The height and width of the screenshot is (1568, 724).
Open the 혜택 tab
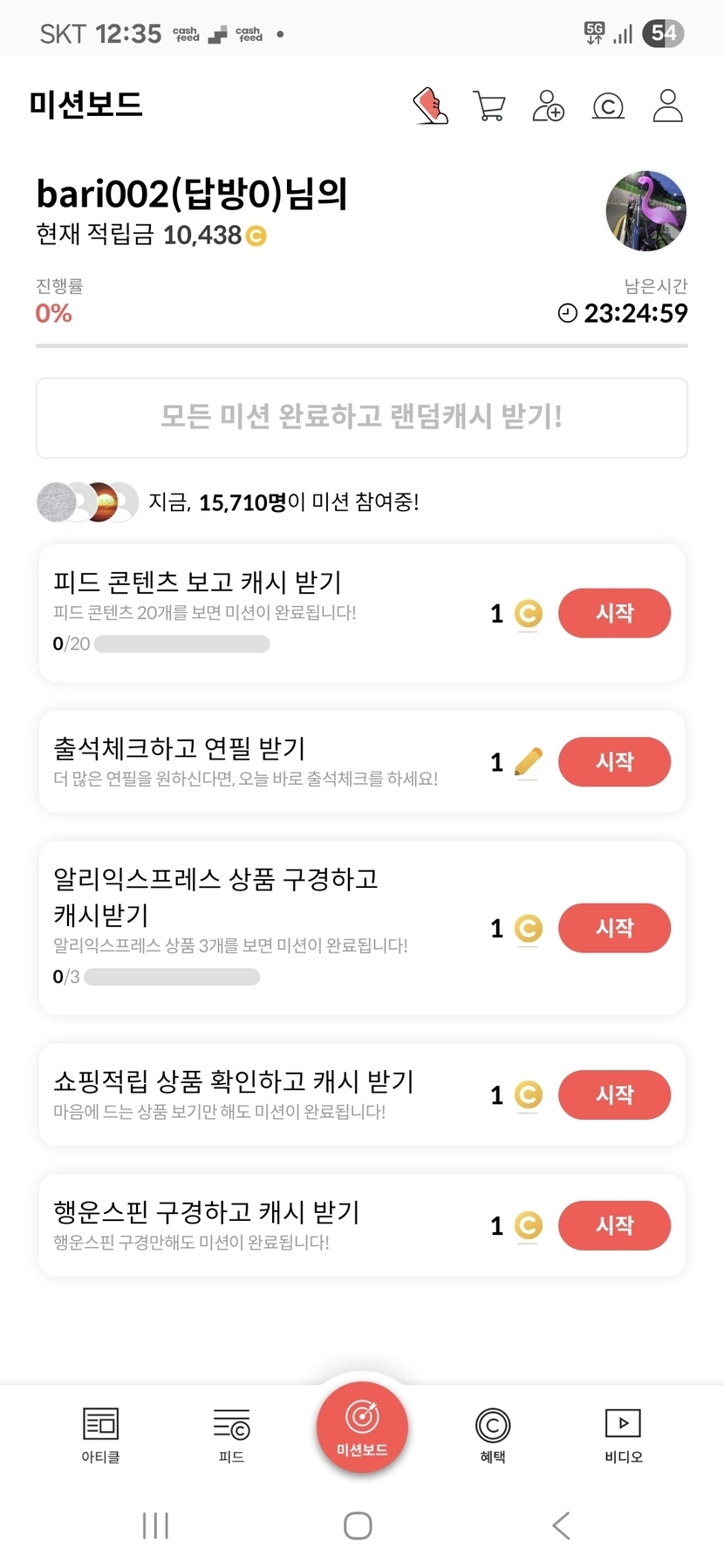pyautogui.click(x=493, y=1435)
